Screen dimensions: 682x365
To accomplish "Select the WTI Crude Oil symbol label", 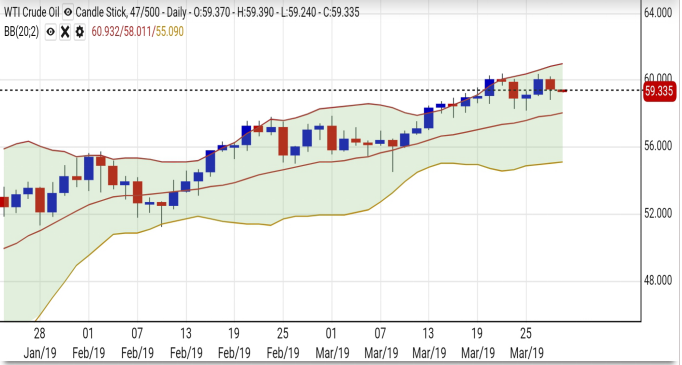I will [x=31, y=12].
